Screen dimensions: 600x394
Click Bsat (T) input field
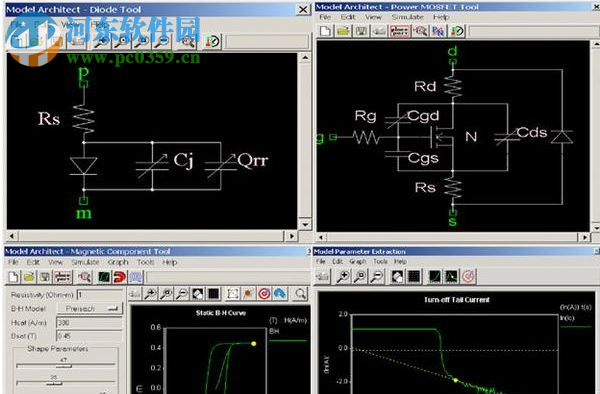(x=89, y=336)
